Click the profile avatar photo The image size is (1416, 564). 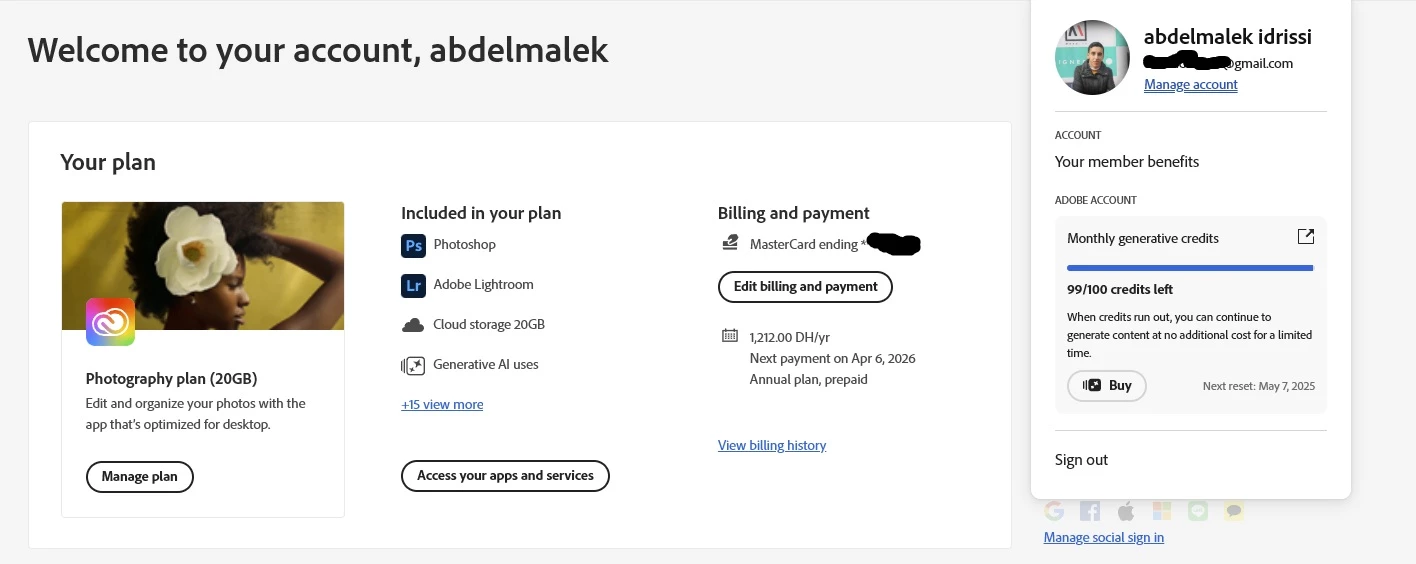tap(1092, 58)
